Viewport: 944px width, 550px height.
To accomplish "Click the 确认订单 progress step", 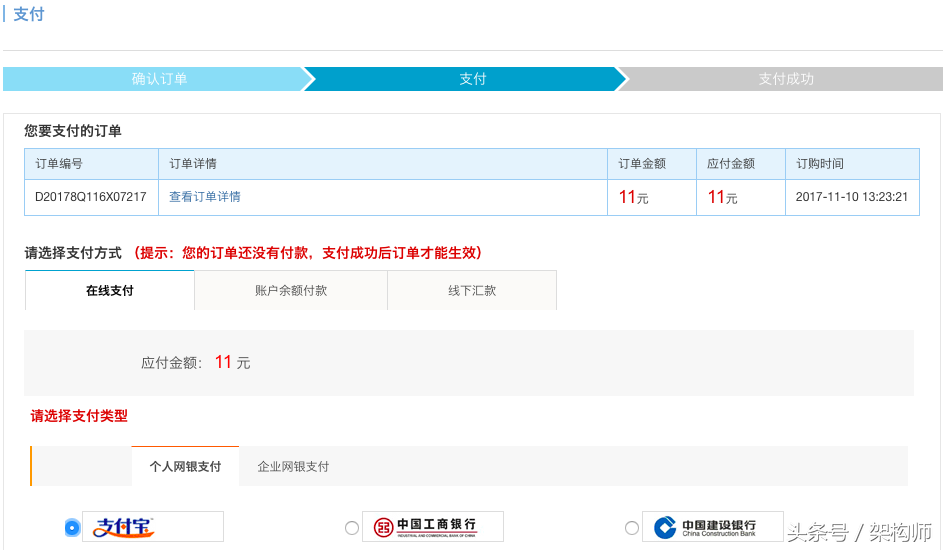I will click(x=159, y=79).
